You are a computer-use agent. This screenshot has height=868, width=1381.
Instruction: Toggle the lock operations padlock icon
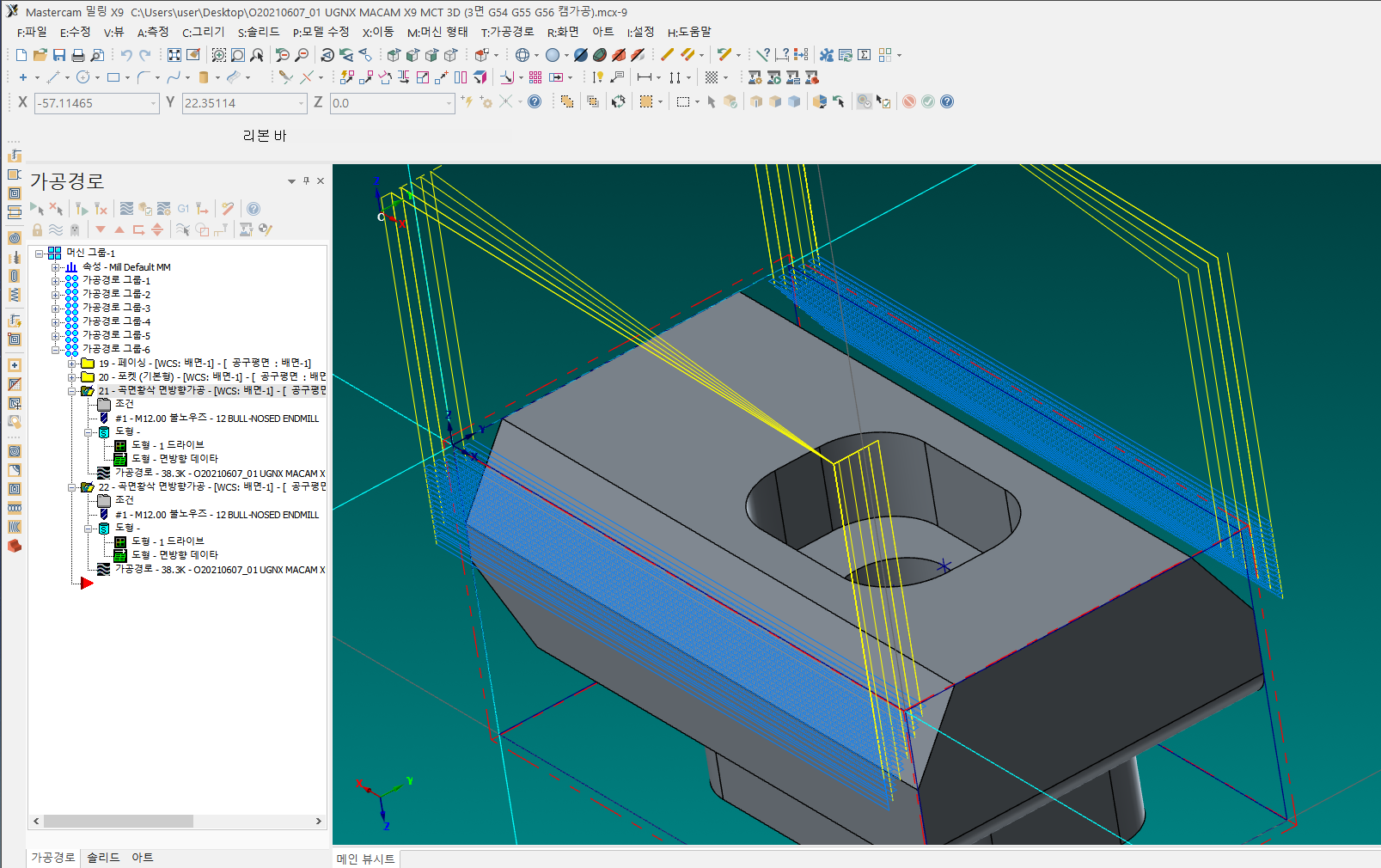point(37,230)
